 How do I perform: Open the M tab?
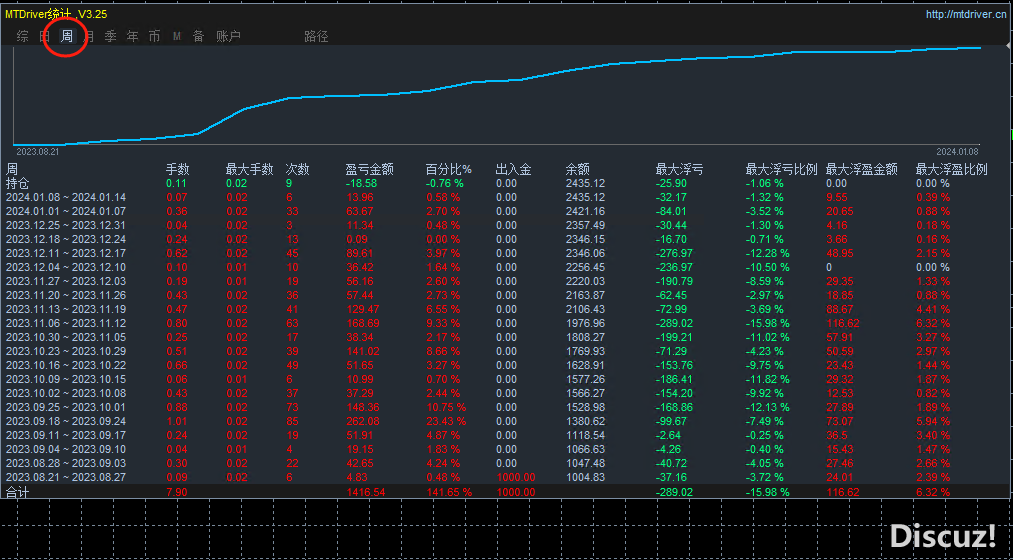176,37
